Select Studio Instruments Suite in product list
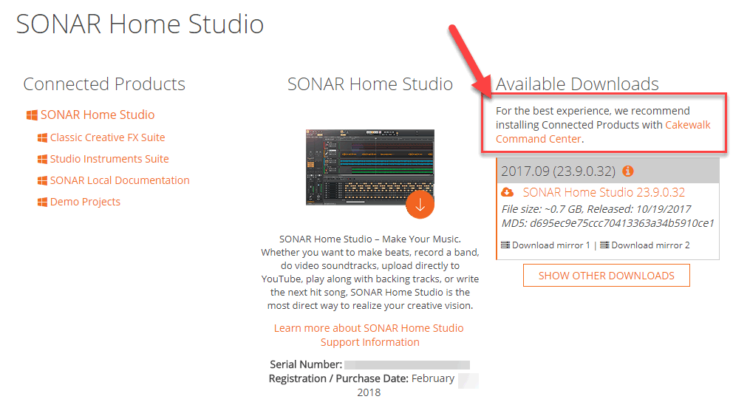750x402 pixels. click(x=109, y=159)
